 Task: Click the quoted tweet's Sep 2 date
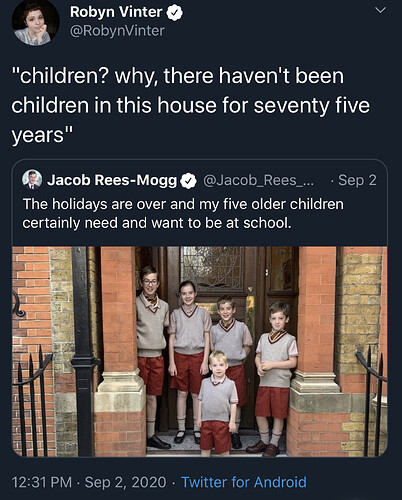point(357,180)
